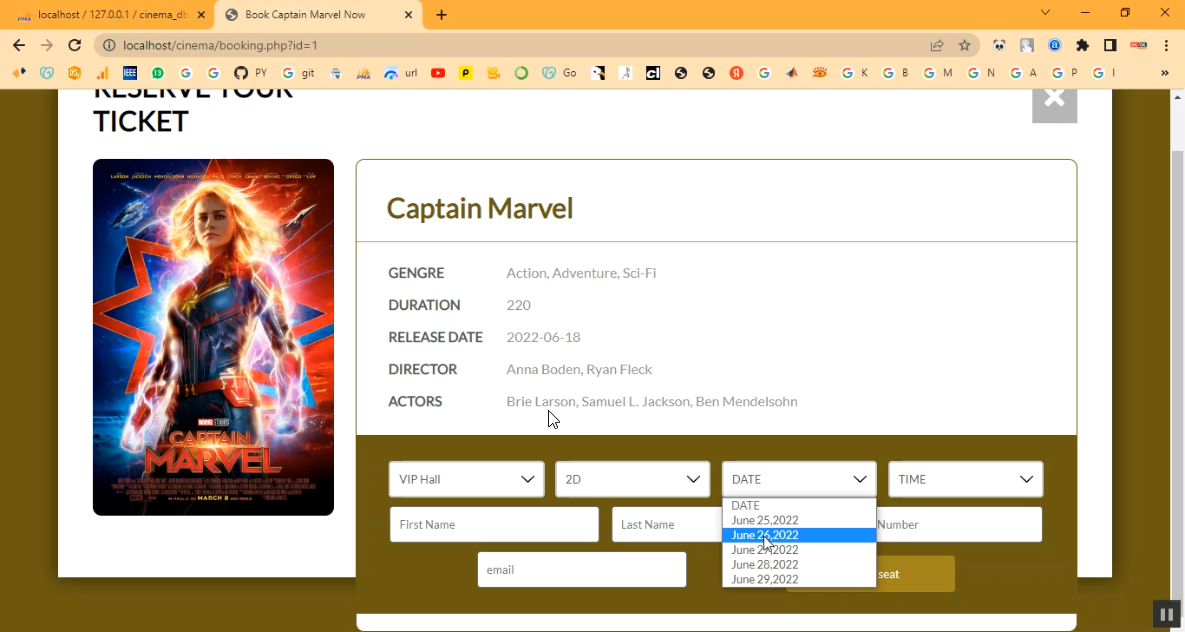Open the TIME dropdown

[965, 479]
